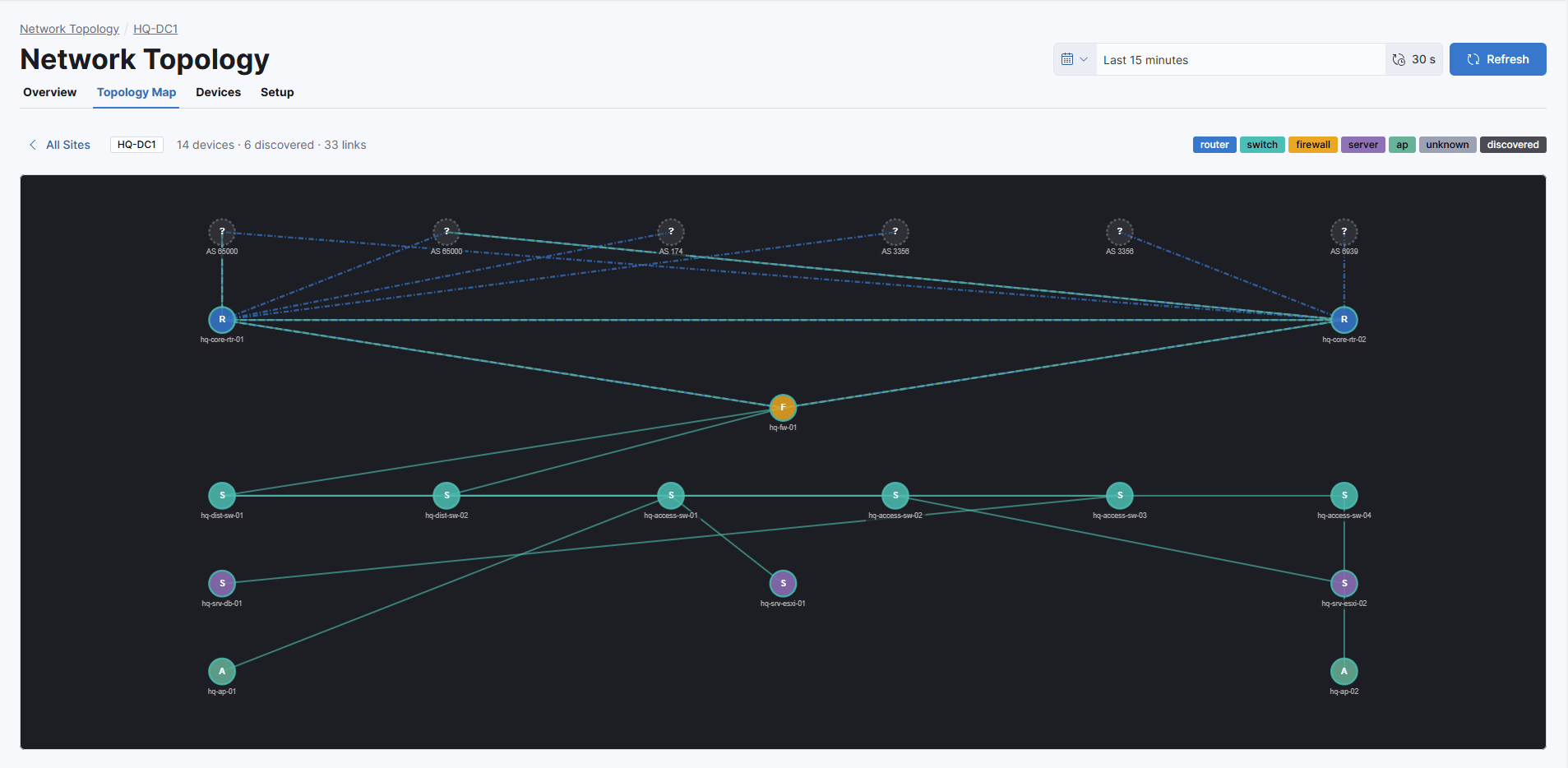Image resolution: width=1568 pixels, height=768 pixels.
Task: Switch to the Overview tab
Action: pos(50,92)
